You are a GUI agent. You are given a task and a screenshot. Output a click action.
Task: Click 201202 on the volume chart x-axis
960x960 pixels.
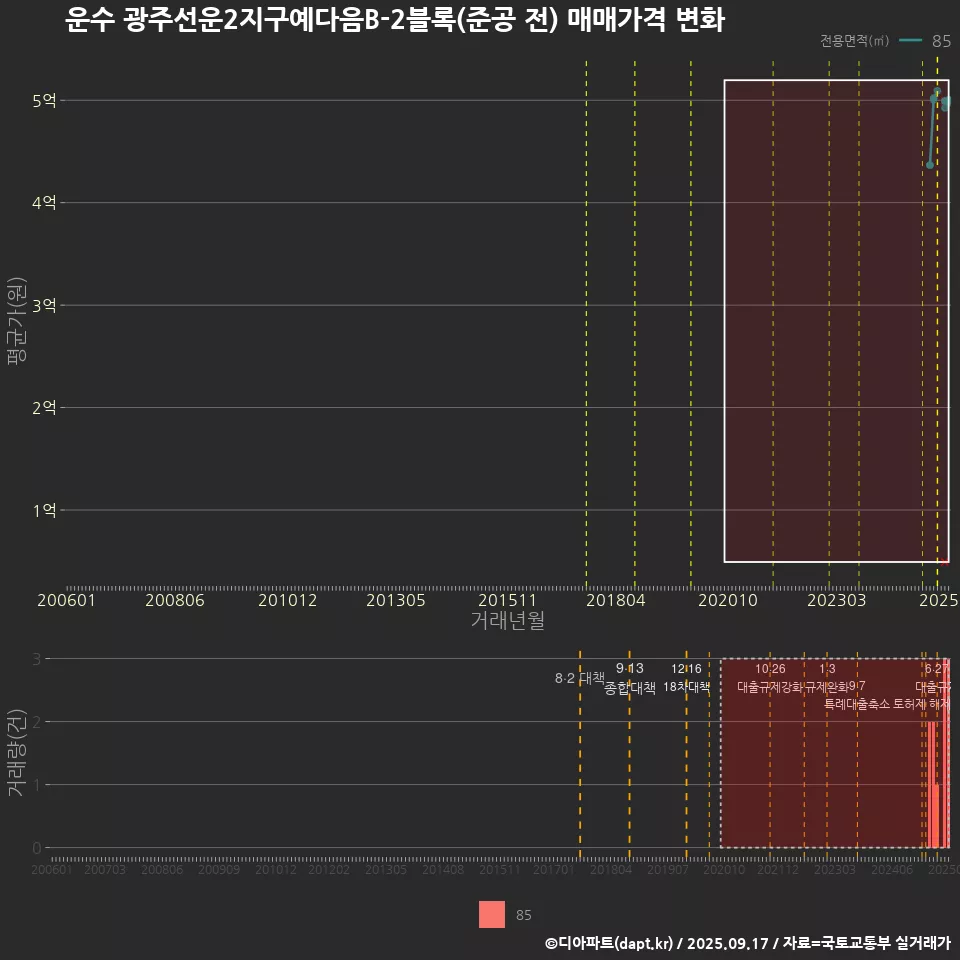click(329, 869)
